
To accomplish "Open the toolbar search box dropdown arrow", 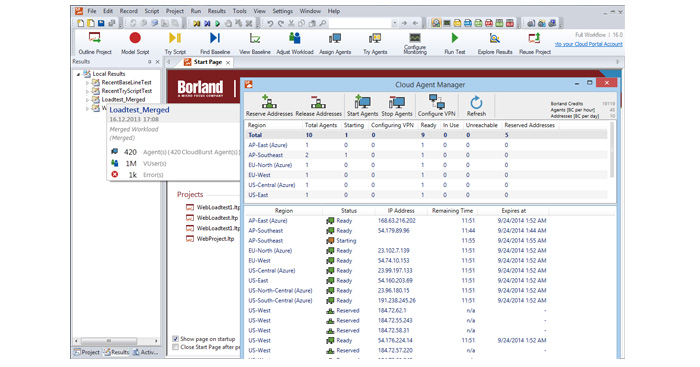I will 394,23.
